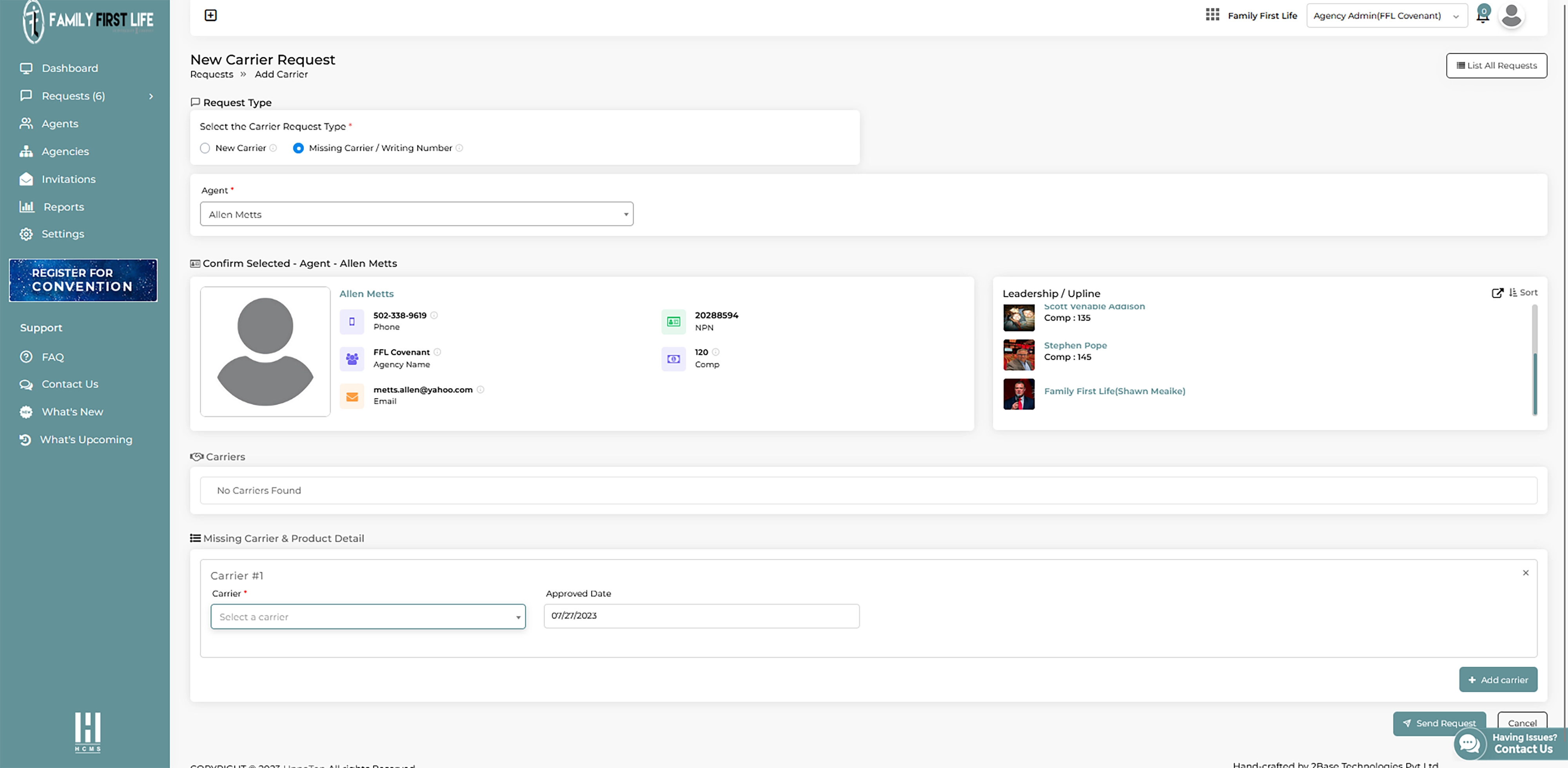1568x768 pixels.
Task: Click Stephen Pope's photo thumbnail
Action: click(x=1018, y=355)
